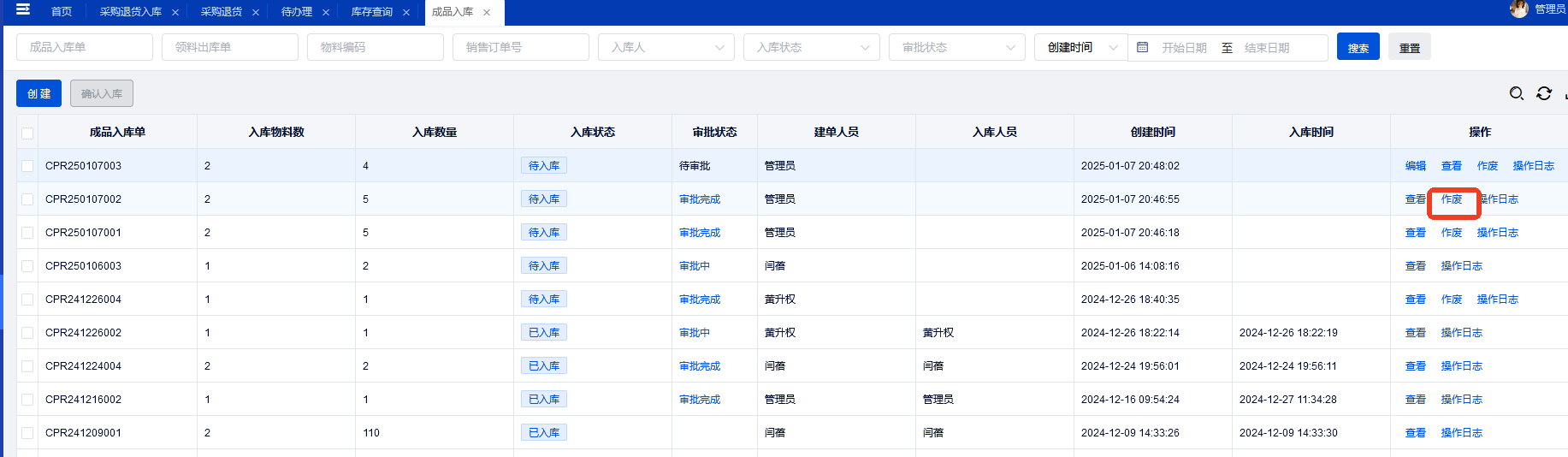Screen dimensions: 1568x457
Task: Close the 成品入库 tab
Action: click(487, 12)
